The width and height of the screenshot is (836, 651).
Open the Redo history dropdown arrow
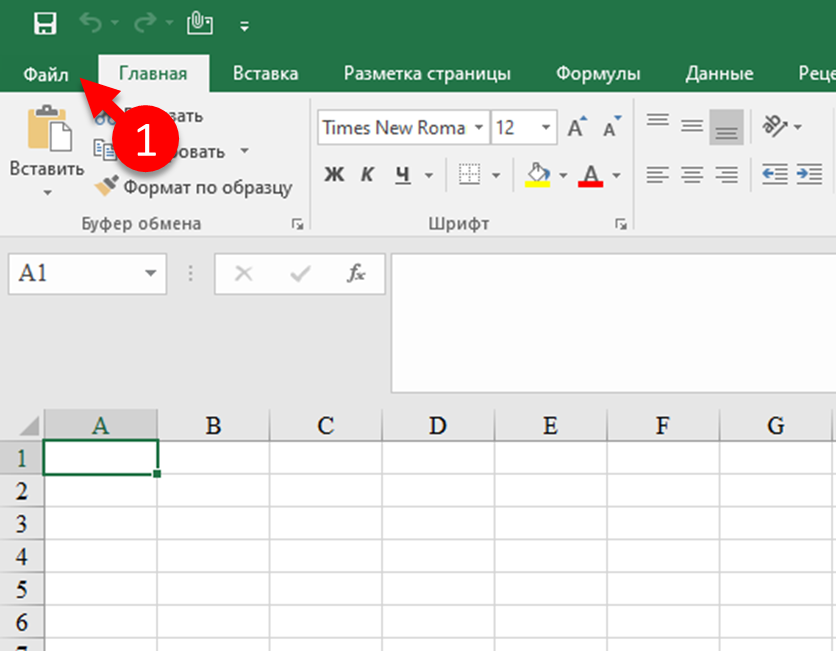point(170,23)
